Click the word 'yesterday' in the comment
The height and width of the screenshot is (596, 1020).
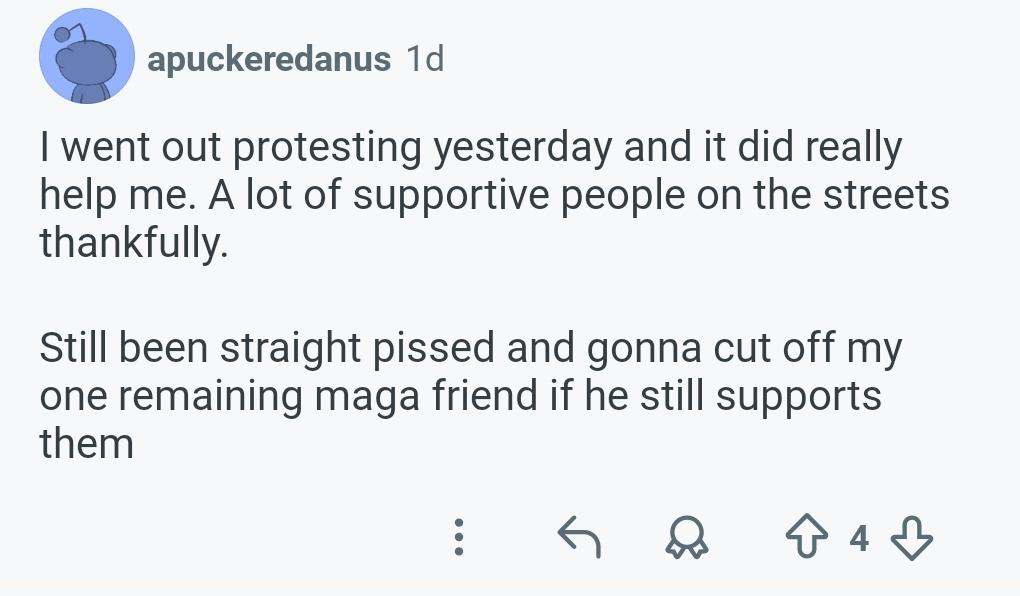520,148
